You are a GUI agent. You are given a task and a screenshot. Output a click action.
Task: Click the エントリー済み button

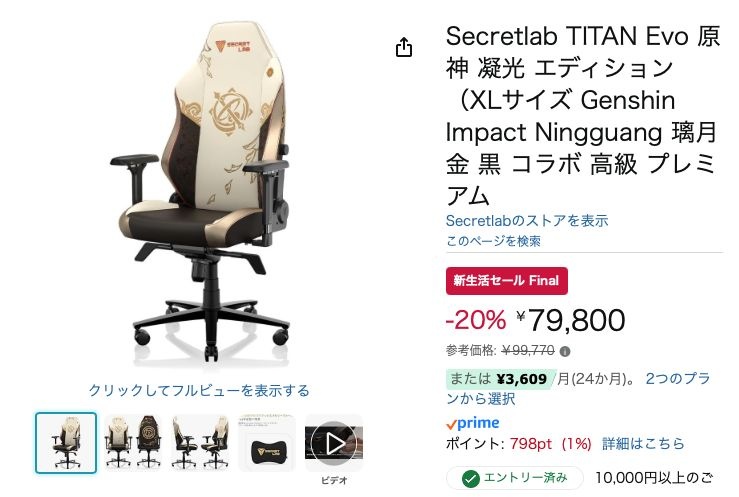[x=515, y=479]
